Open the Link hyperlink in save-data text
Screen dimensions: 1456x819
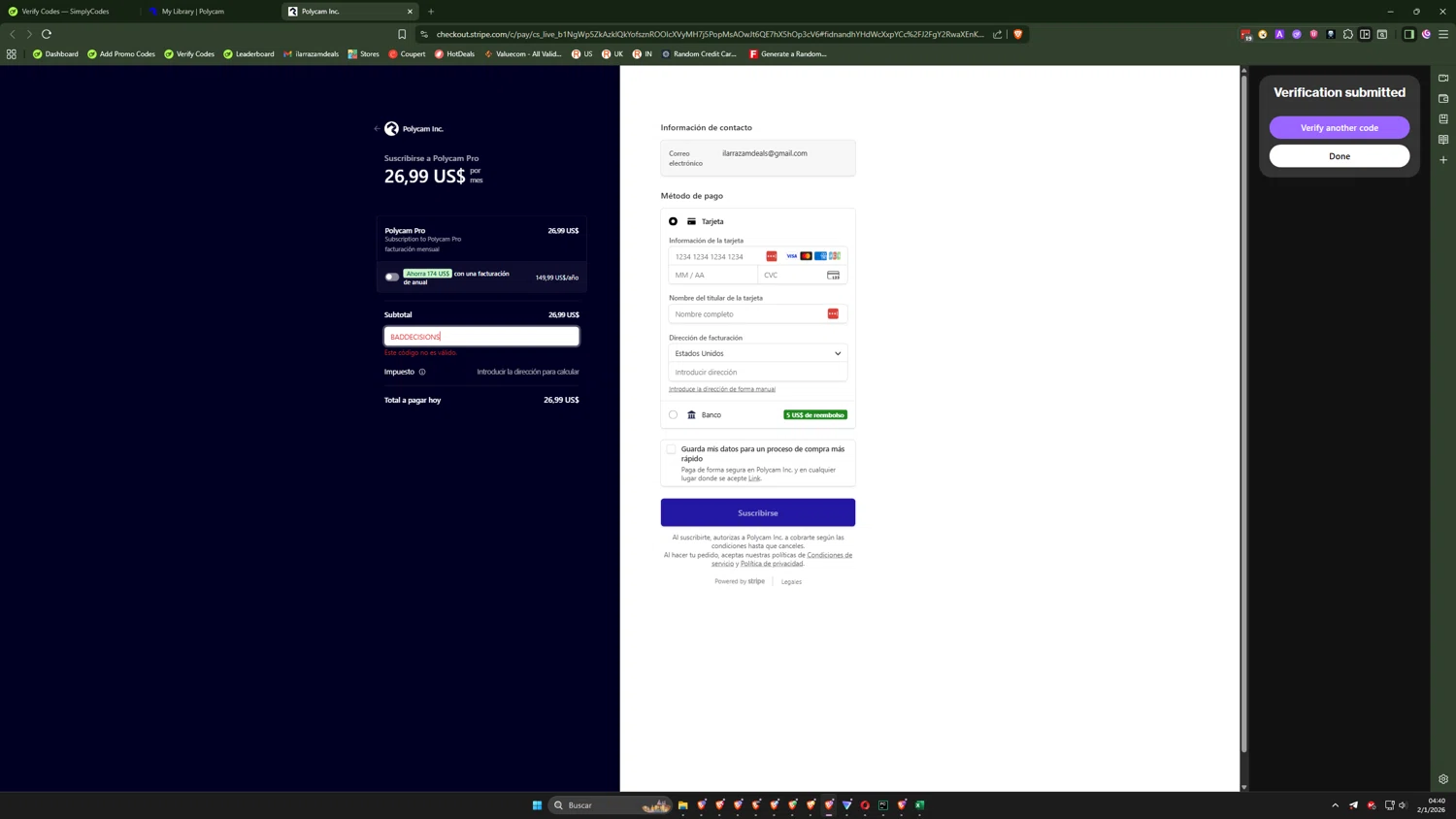754,478
